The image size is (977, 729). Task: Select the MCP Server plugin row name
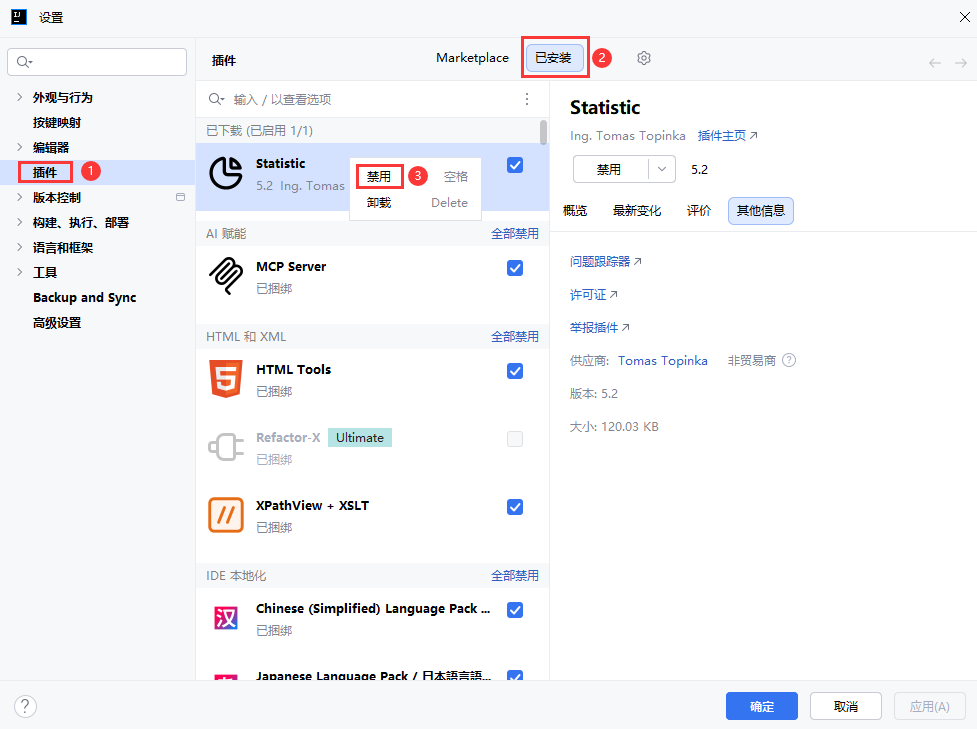[291, 267]
